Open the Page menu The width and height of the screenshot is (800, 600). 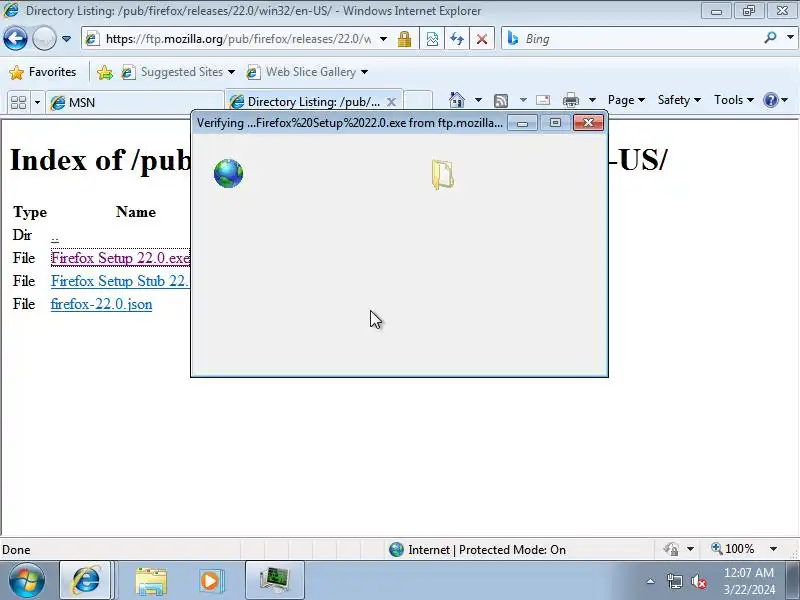(x=626, y=100)
